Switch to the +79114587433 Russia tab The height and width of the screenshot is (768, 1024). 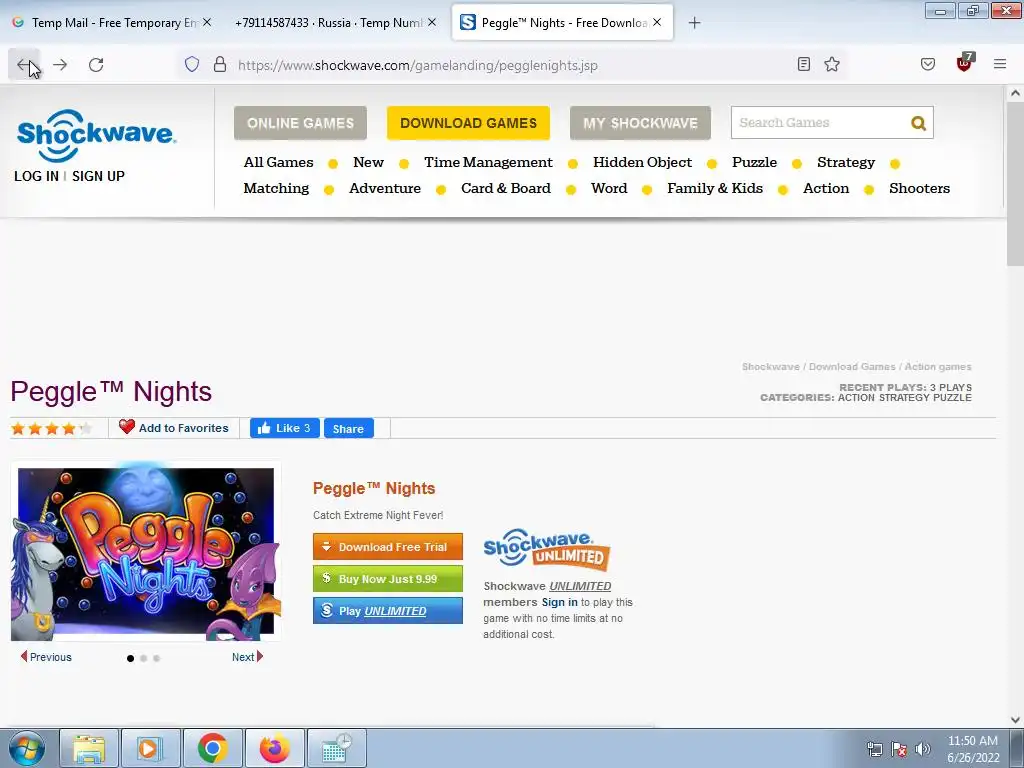pos(333,23)
